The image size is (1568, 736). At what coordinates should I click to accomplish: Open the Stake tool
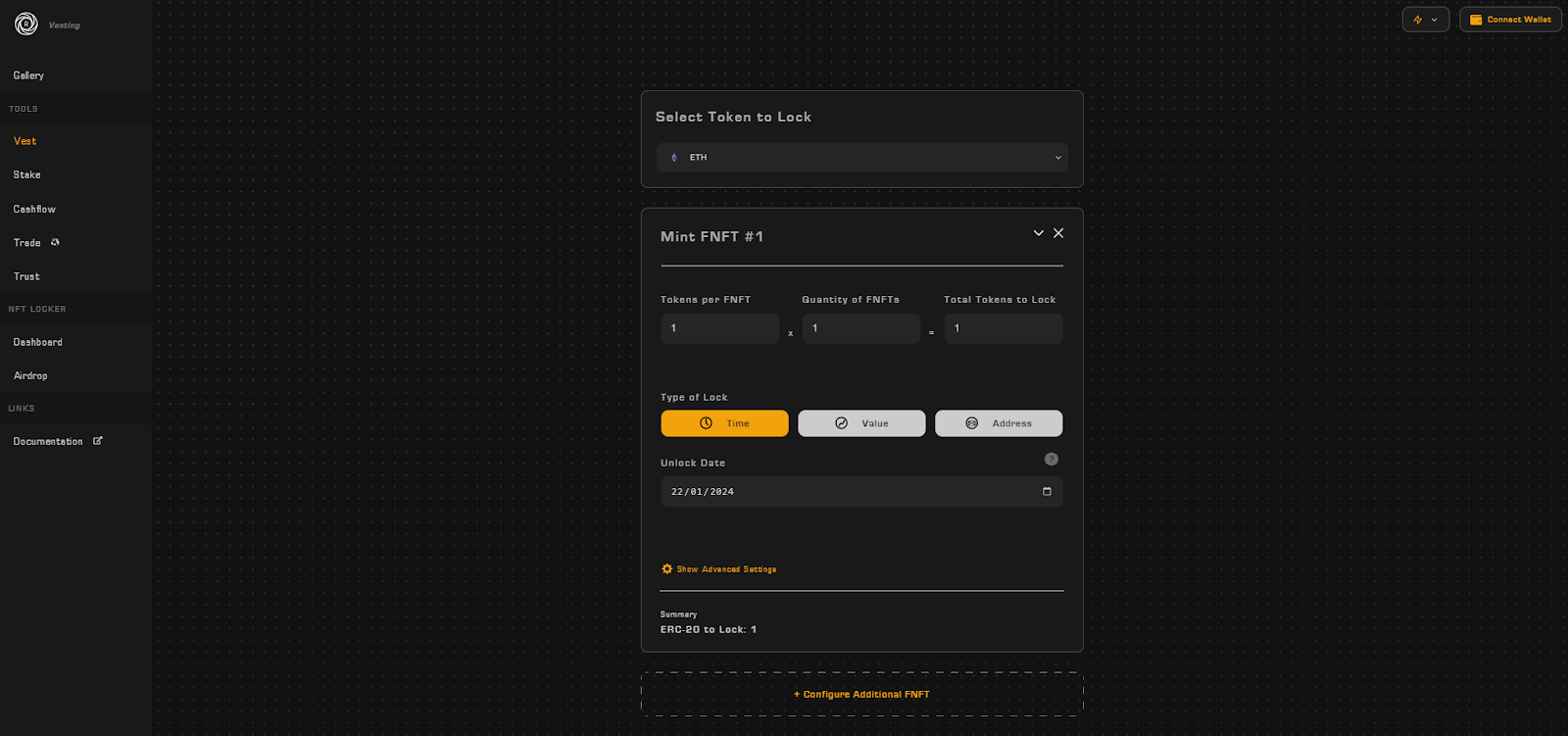pyautogui.click(x=27, y=174)
